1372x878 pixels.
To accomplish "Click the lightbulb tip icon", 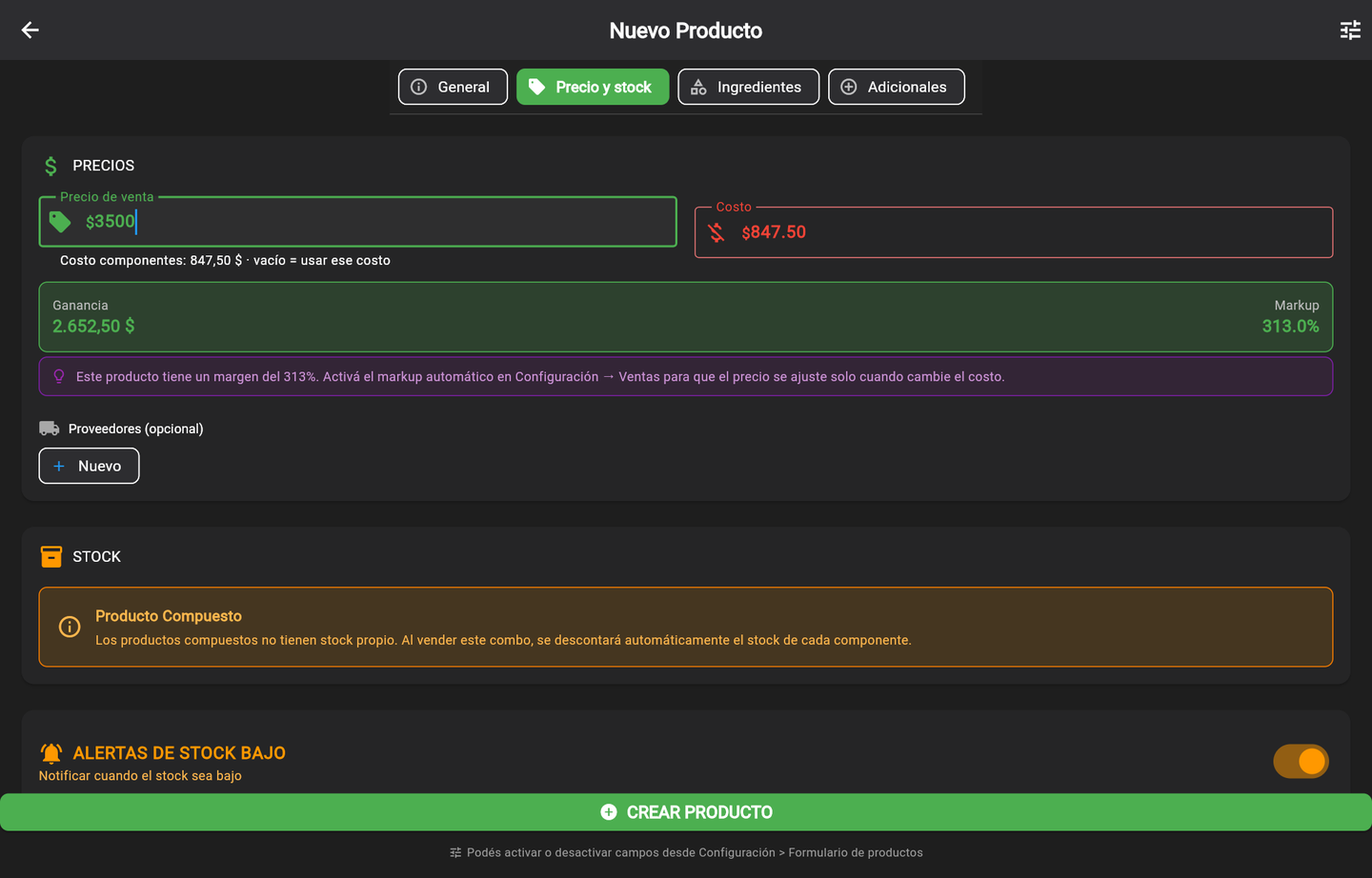I will [x=59, y=376].
